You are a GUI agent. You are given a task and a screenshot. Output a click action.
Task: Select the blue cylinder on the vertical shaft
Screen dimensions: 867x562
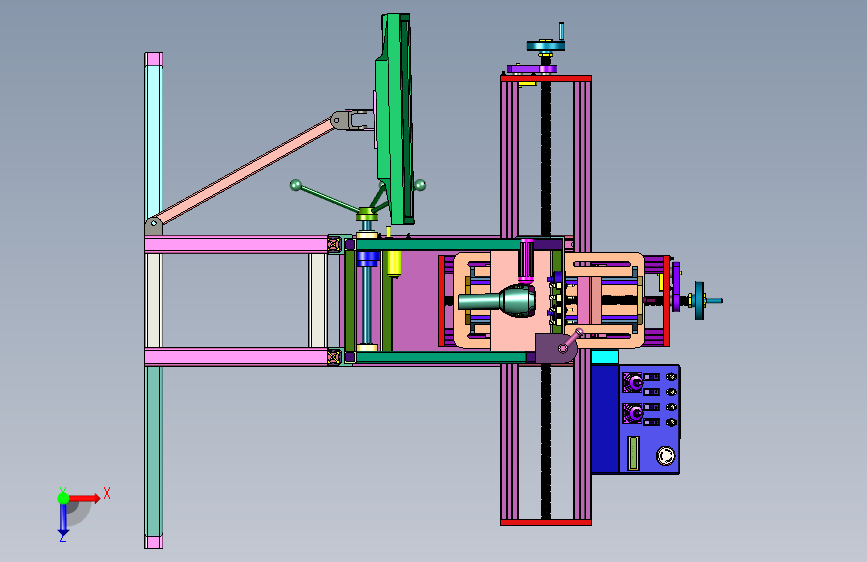[x=367, y=258]
